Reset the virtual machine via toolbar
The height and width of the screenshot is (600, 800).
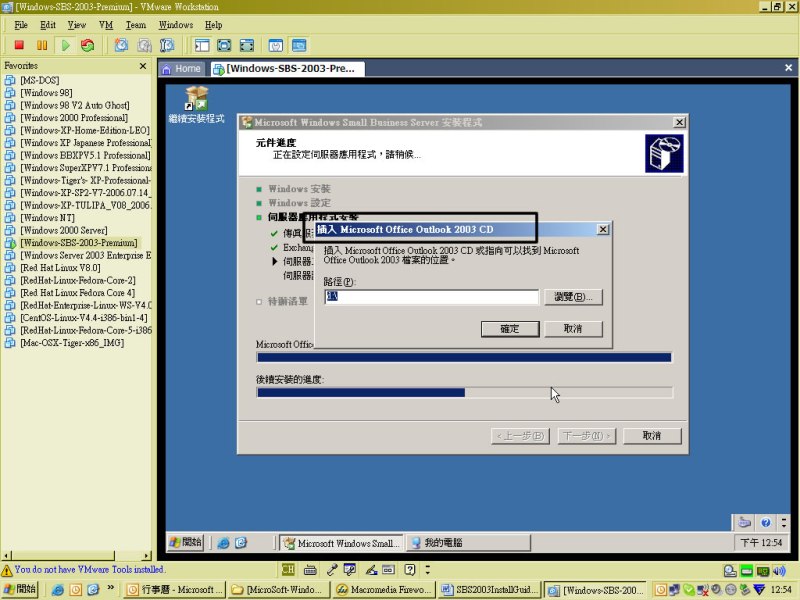(88, 45)
